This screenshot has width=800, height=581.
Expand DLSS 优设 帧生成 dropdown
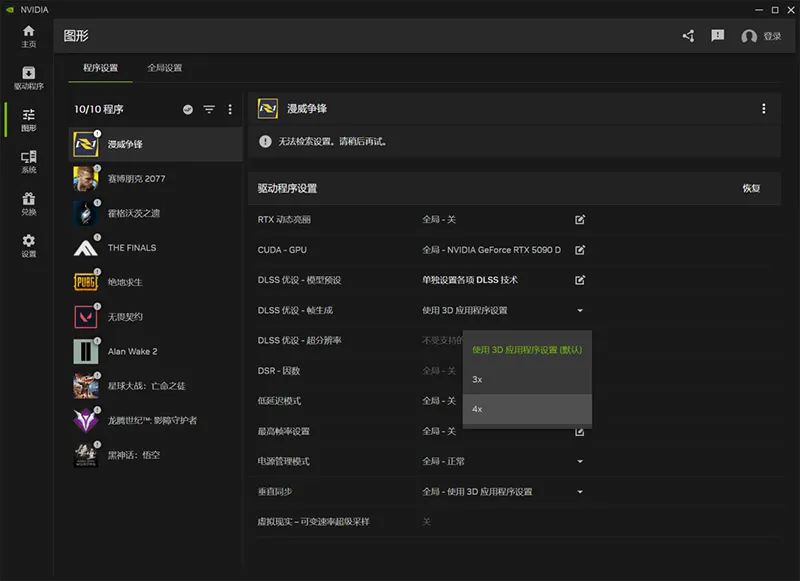[580, 310]
